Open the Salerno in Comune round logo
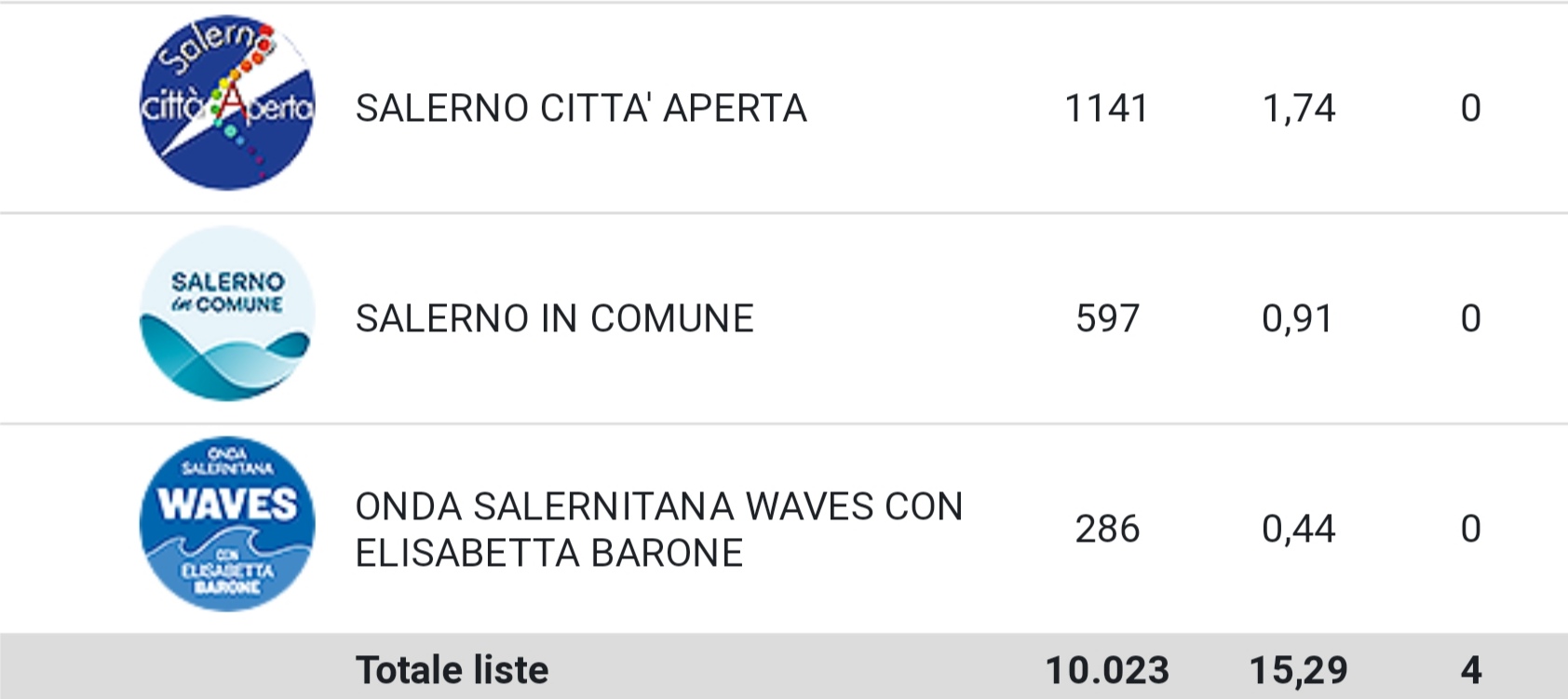1568x699 pixels. click(x=227, y=314)
